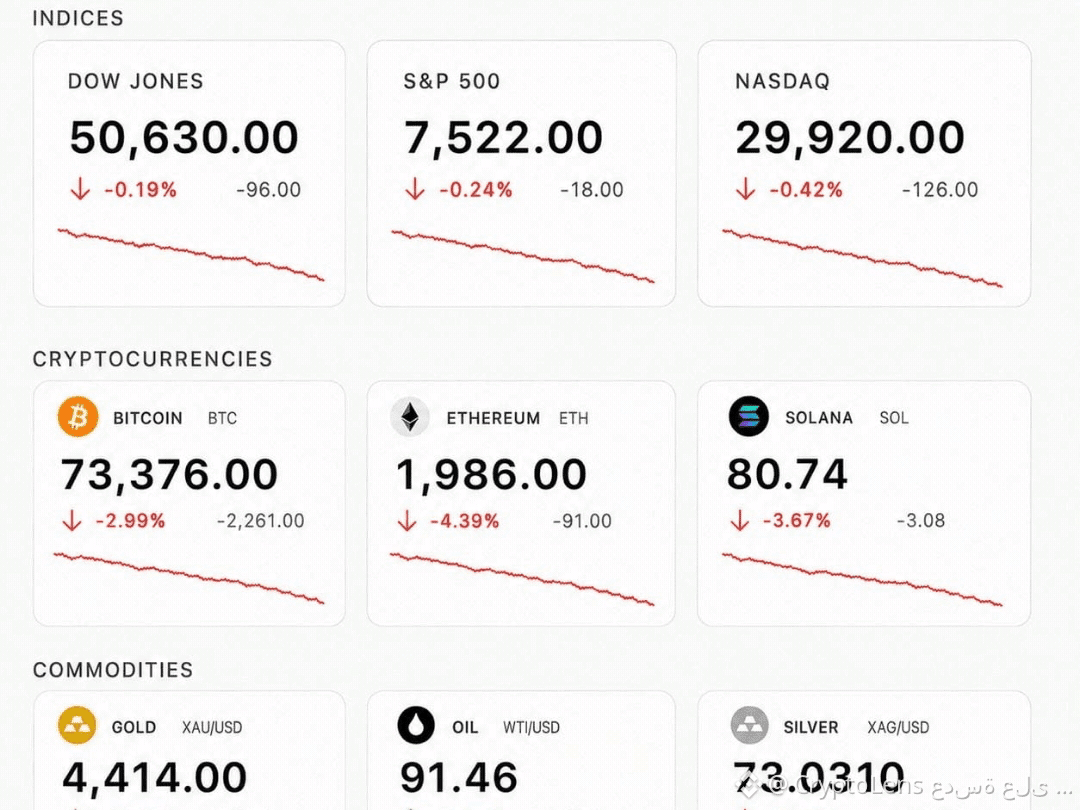Screen dimensions: 1080x810
Task: Click the Bitcoin -2.99% change label
Action: click(130, 521)
